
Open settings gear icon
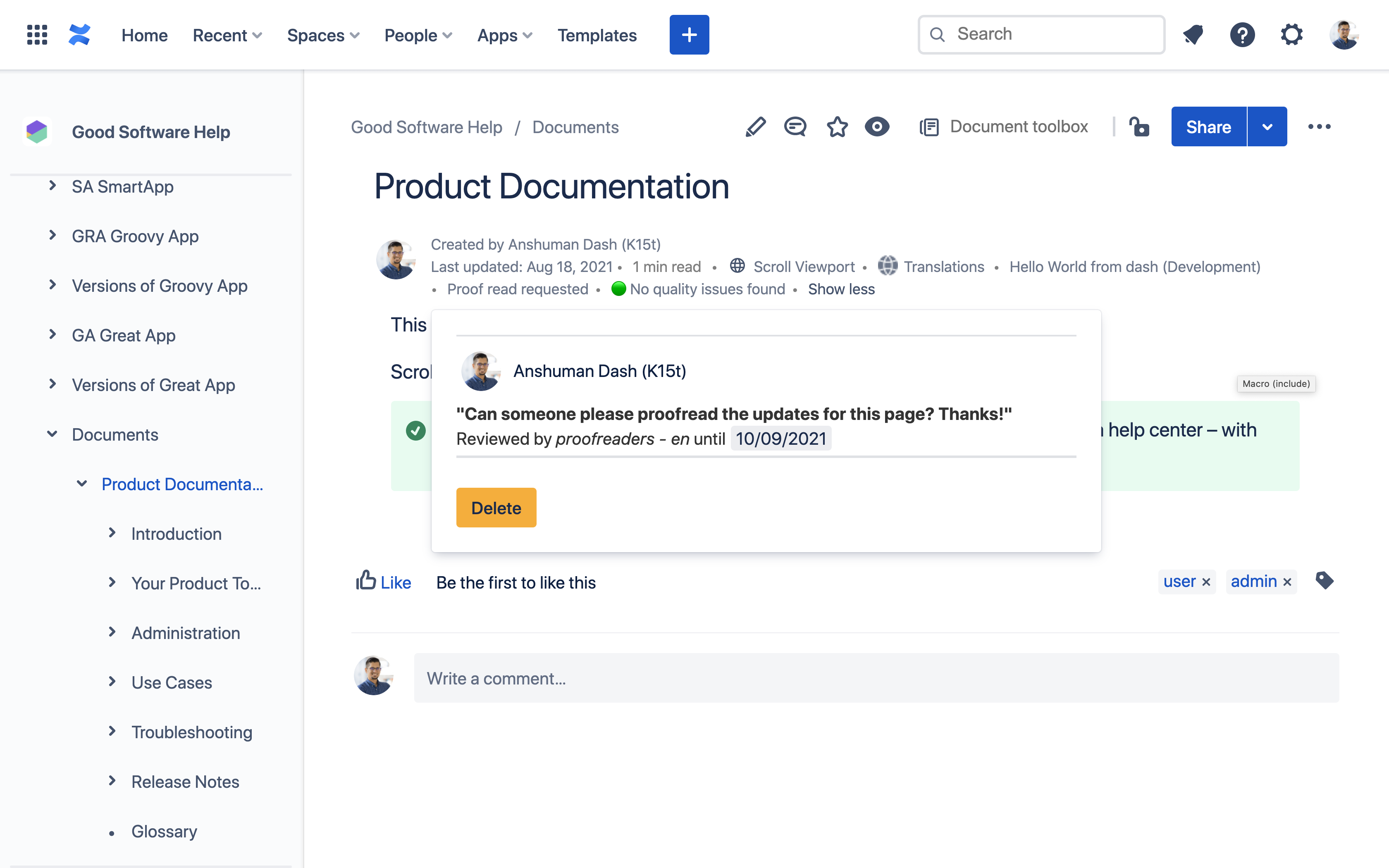(x=1291, y=35)
